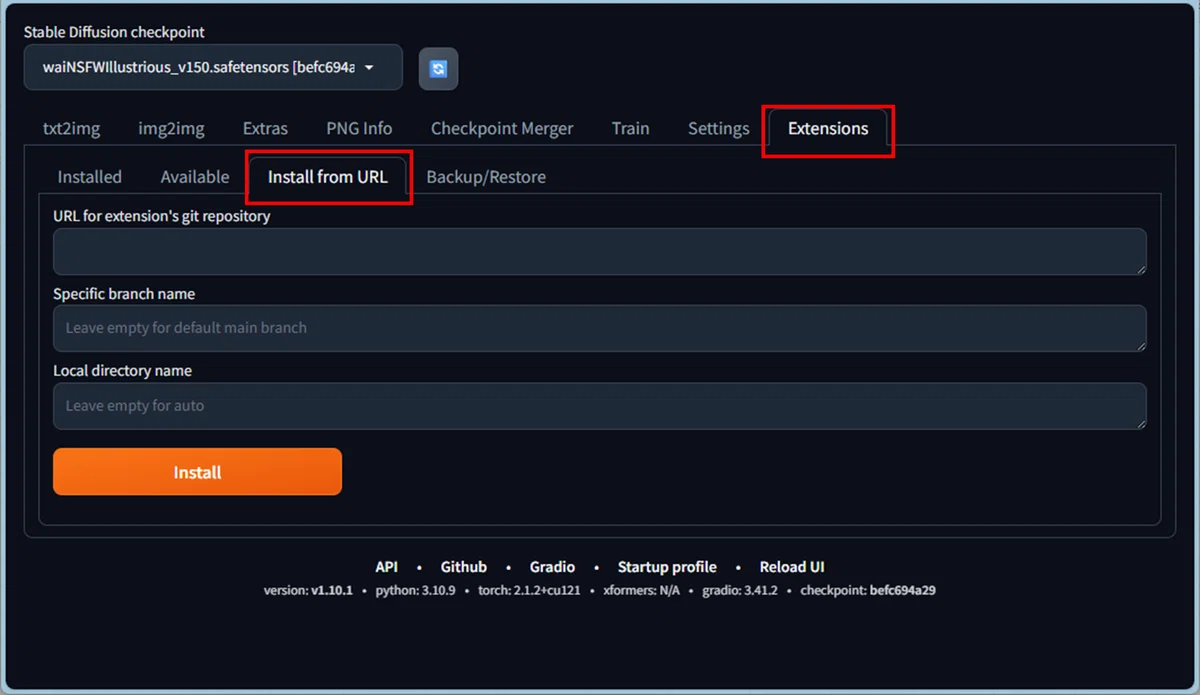Screen dimensions: 1200x695
Task: Select the Install from URL sub-tab
Action: click(x=328, y=177)
